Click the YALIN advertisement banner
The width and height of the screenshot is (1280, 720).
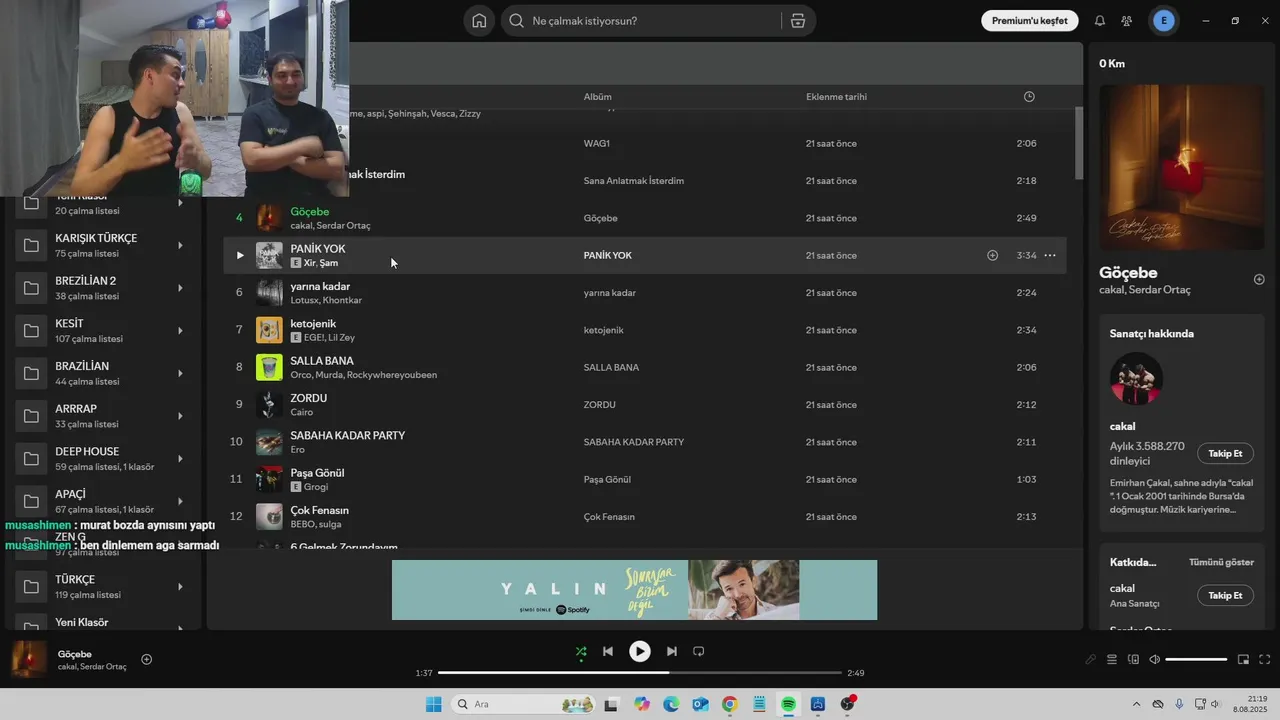point(634,590)
